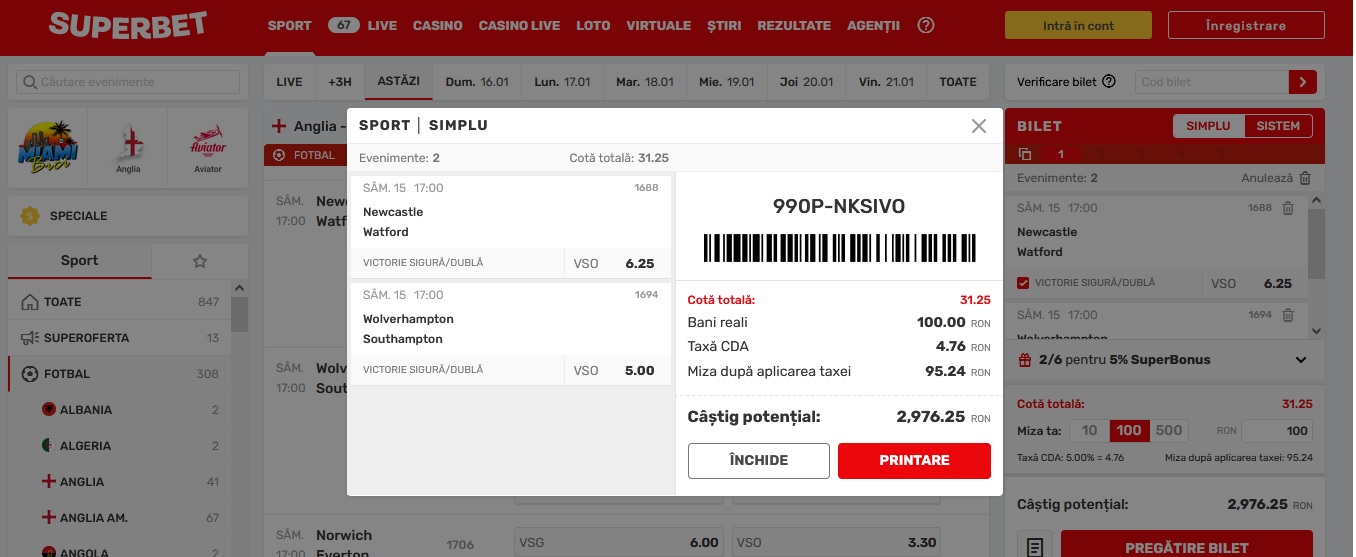Open the Anglia flag shortcut tile
This screenshot has height=557, width=1356.
point(128,148)
